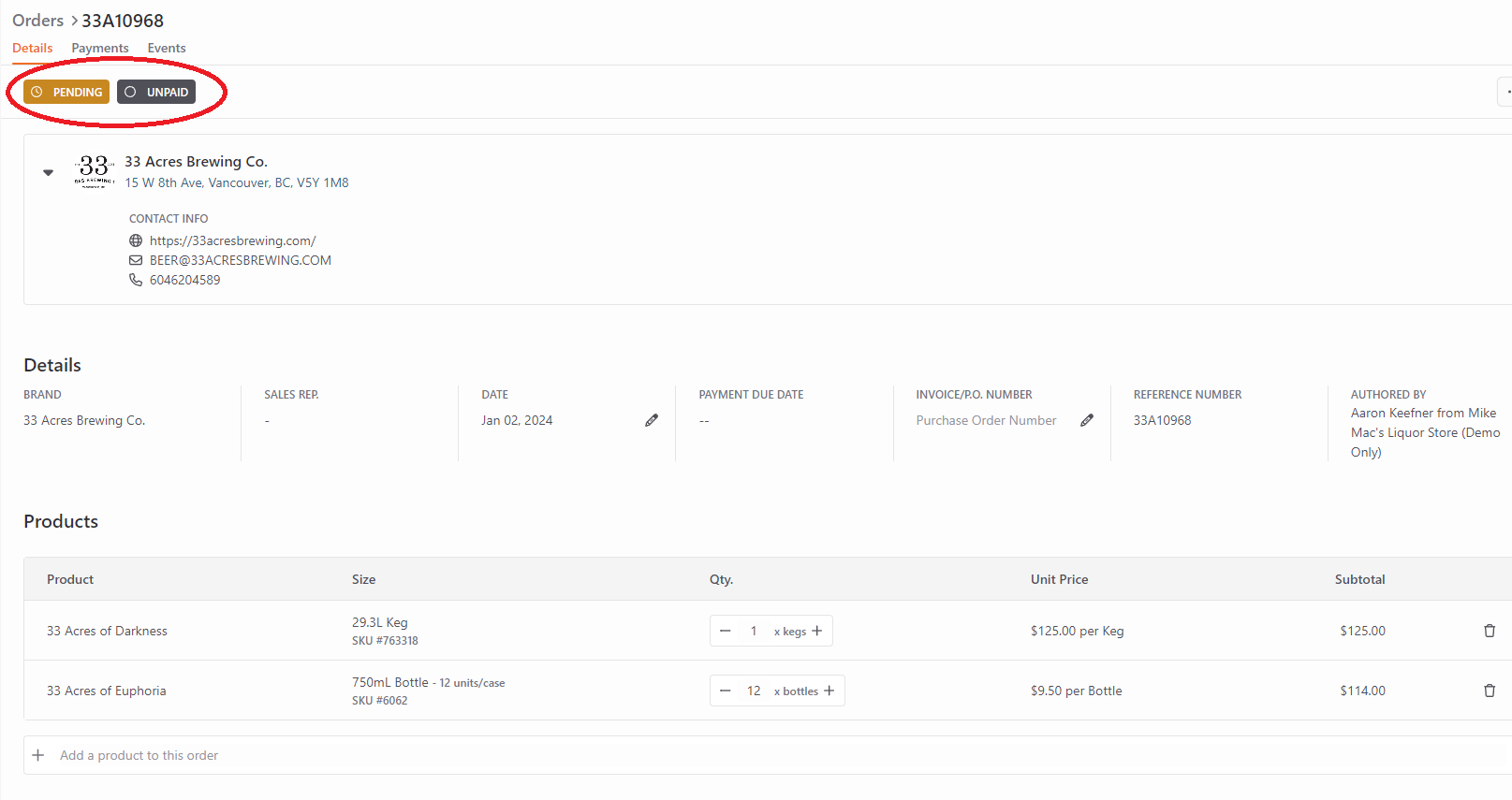This screenshot has height=800, width=1512.
Task: Click the 33 Acres of Darkness product name
Action: (x=107, y=631)
